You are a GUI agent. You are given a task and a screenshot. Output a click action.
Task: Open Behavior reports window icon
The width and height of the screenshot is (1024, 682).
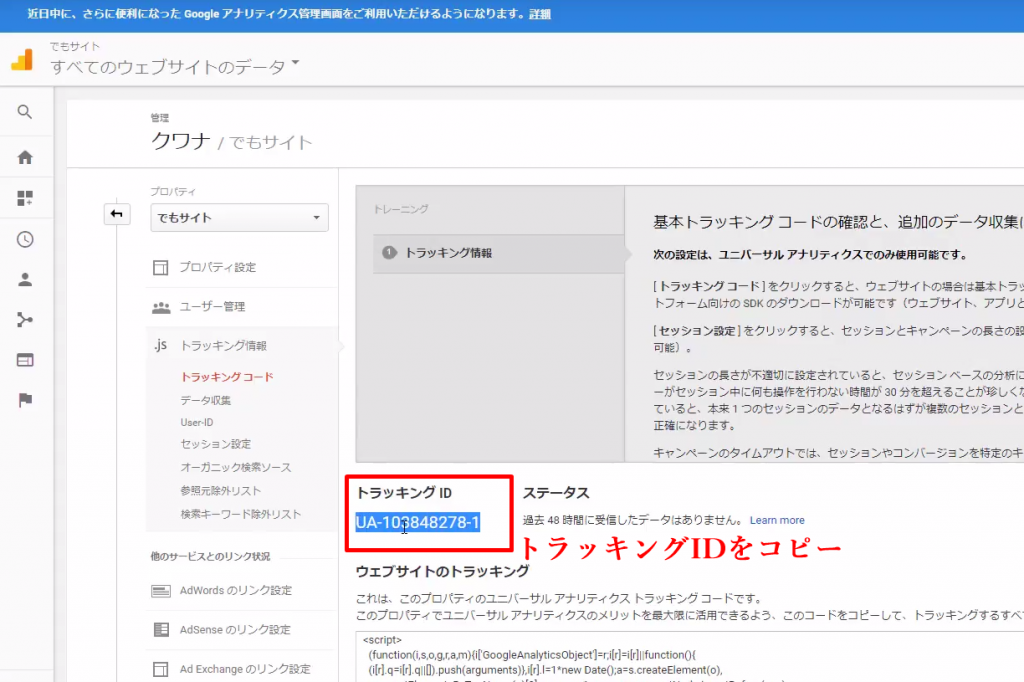pos(25,360)
